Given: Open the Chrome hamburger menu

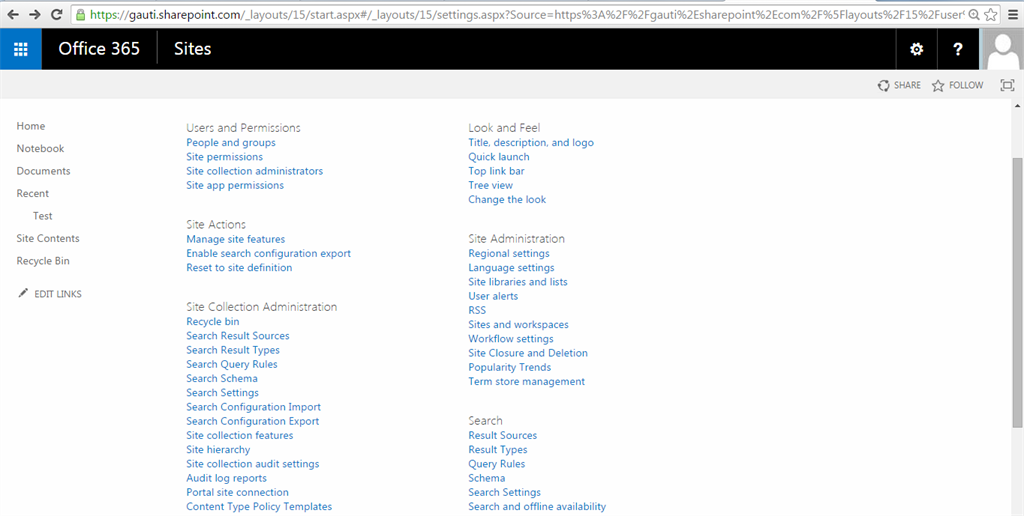Looking at the screenshot, I should [1012, 14].
